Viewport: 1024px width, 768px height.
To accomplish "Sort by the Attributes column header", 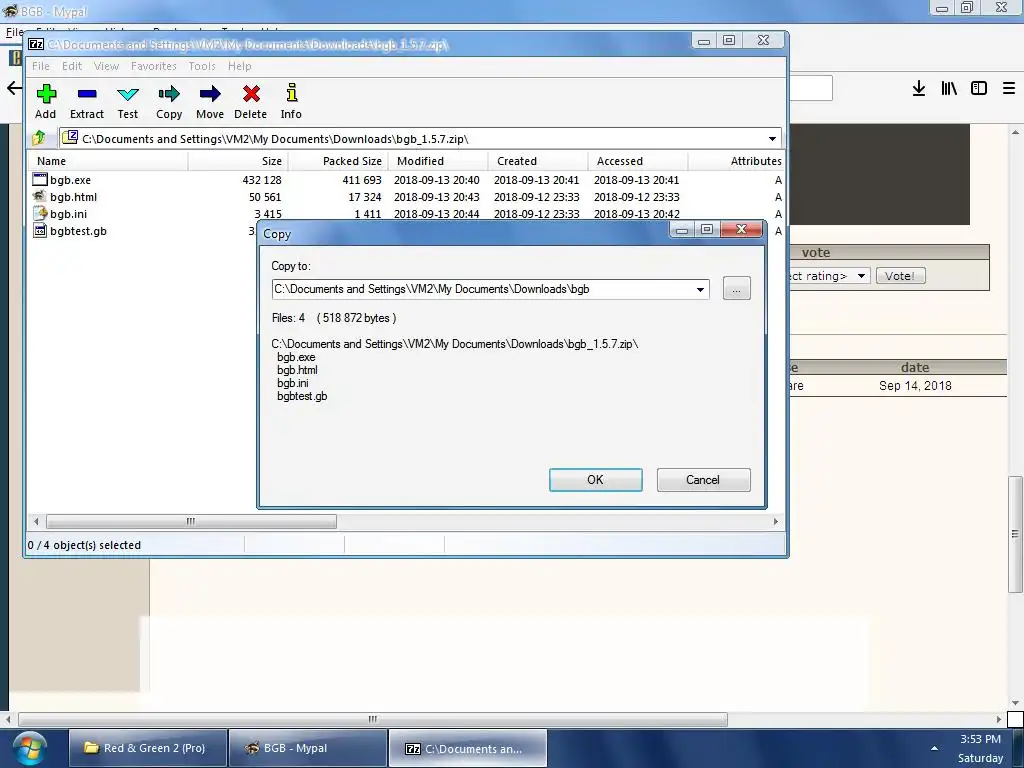I will [737, 161].
